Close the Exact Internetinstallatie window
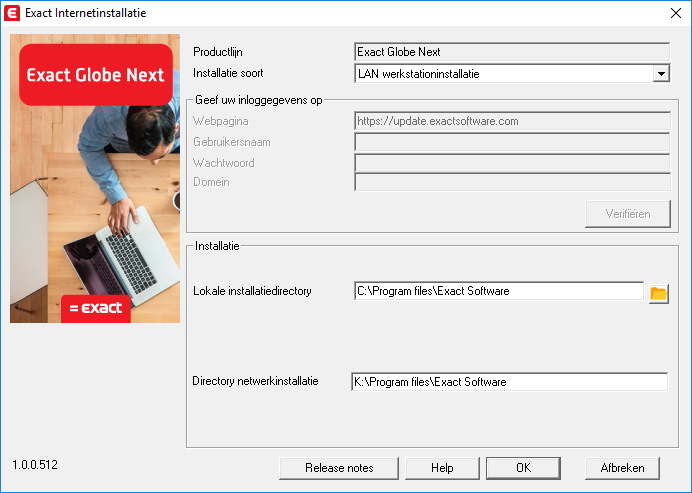The height and width of the screenshot is (493, 692). pyautogui.click(x=676, y=13)
